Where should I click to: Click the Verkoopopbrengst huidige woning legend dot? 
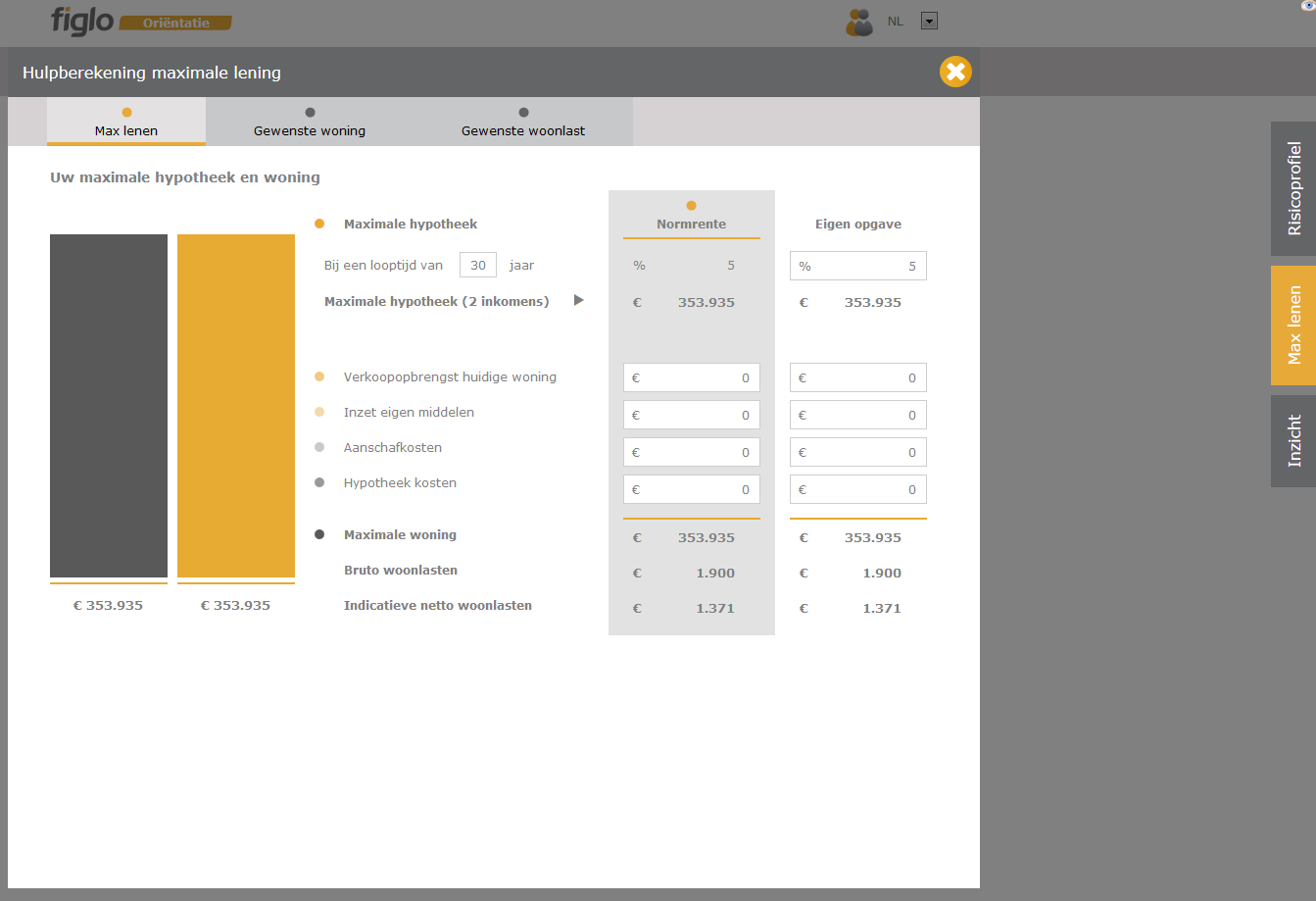coord(319,376)
